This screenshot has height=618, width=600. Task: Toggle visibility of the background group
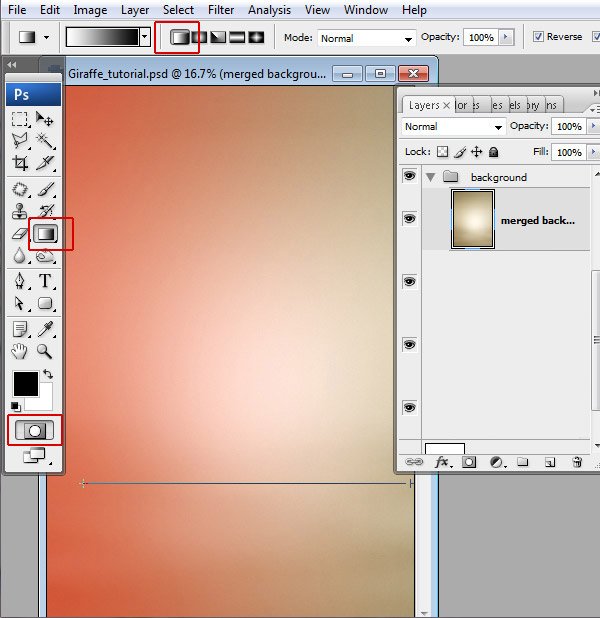pyautogui.click(x=409, y=176)
